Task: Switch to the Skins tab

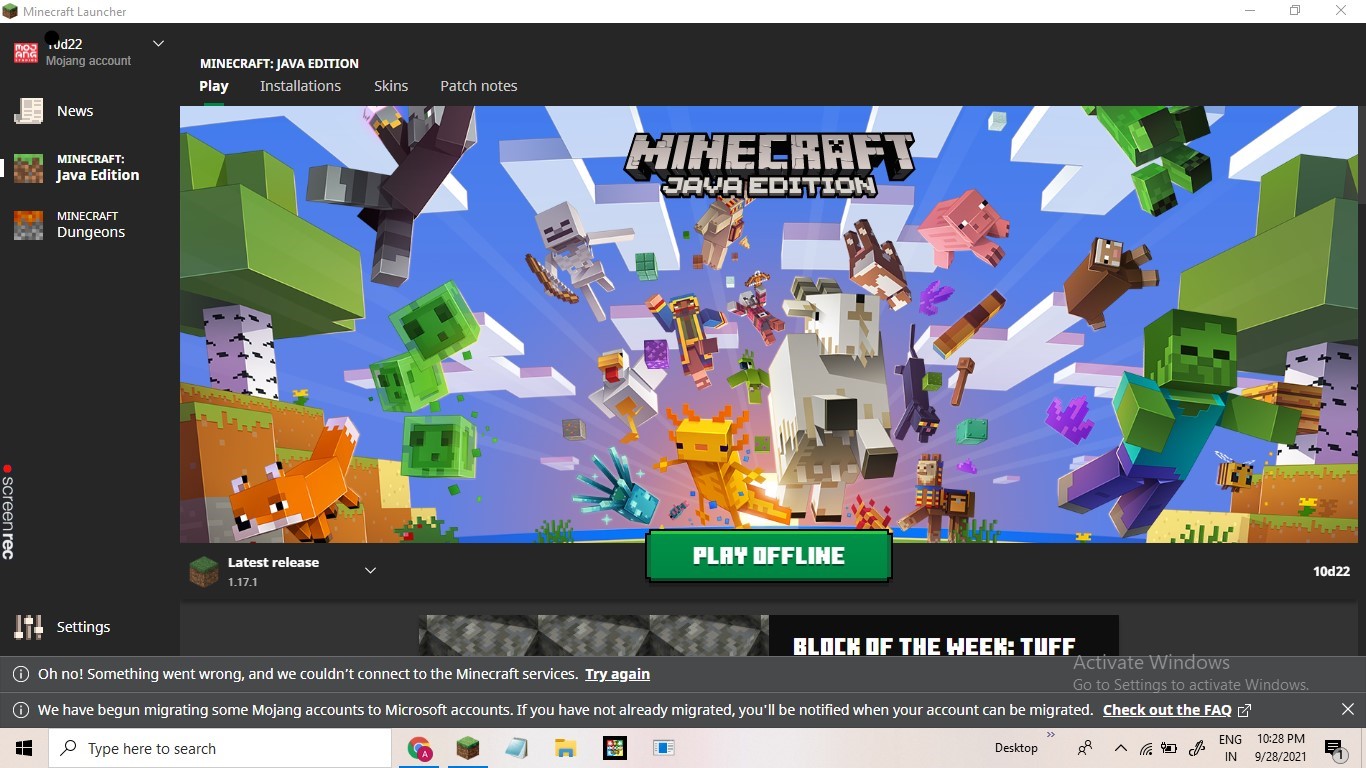Action: click(x=391, y=86)
